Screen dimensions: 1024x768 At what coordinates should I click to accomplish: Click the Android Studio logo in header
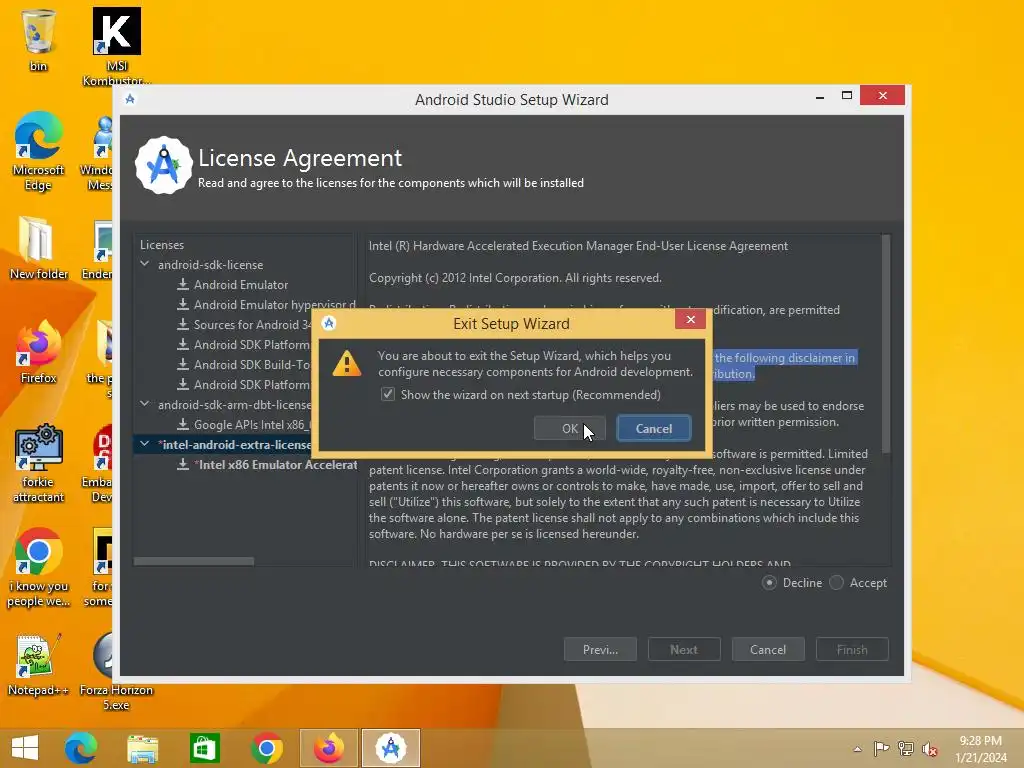163,165
